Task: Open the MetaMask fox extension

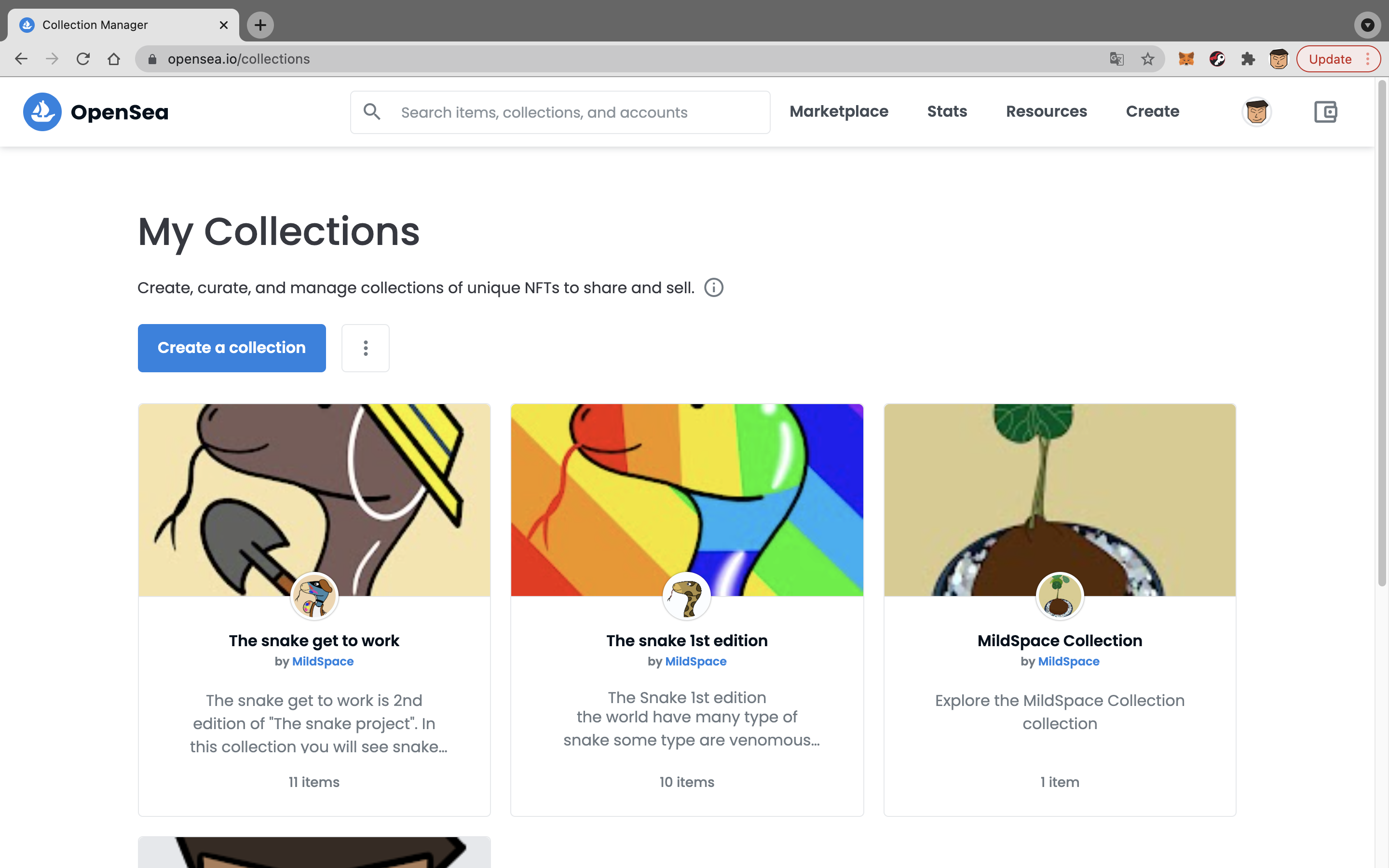Action: pos(1186,59)
